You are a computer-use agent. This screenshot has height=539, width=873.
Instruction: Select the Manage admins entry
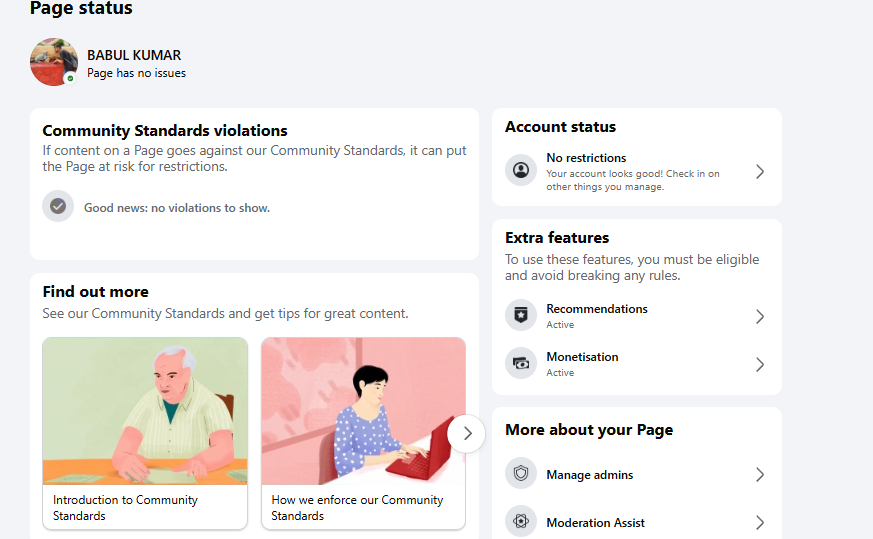point(636,474)
